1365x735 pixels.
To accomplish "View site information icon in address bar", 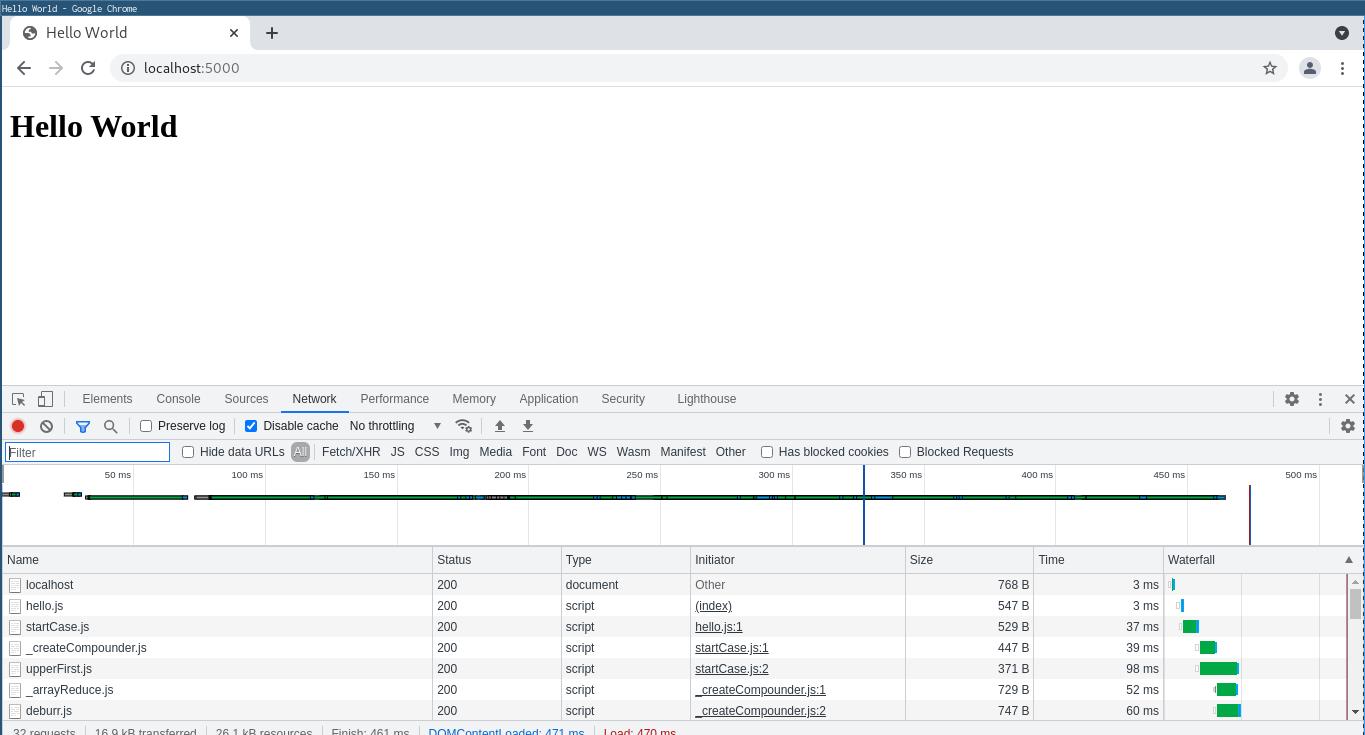I will pos(128,68).
